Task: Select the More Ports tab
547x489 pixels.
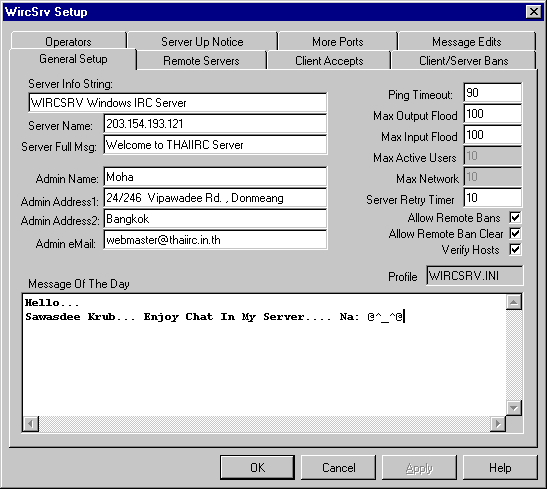Action: 338,41
